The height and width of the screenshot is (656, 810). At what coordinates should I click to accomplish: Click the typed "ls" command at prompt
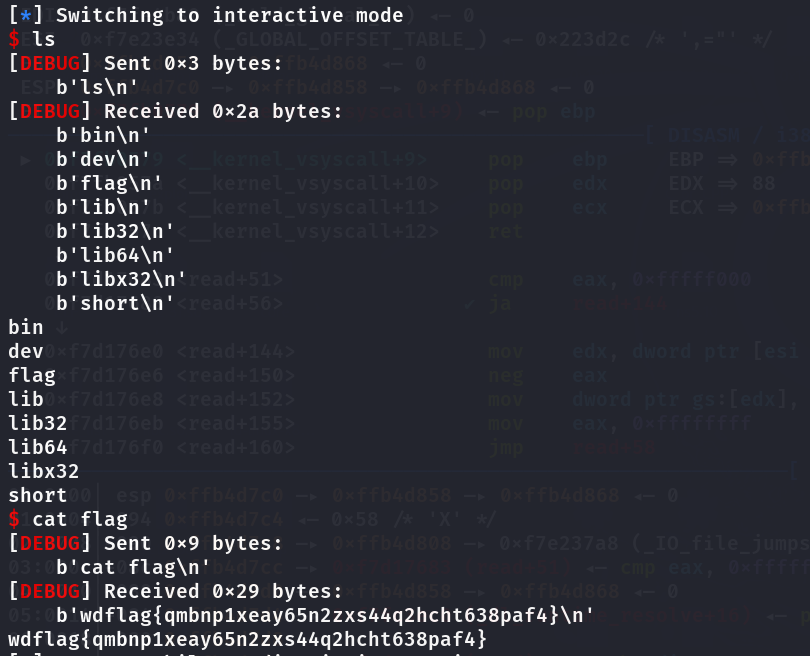point(44,40)
